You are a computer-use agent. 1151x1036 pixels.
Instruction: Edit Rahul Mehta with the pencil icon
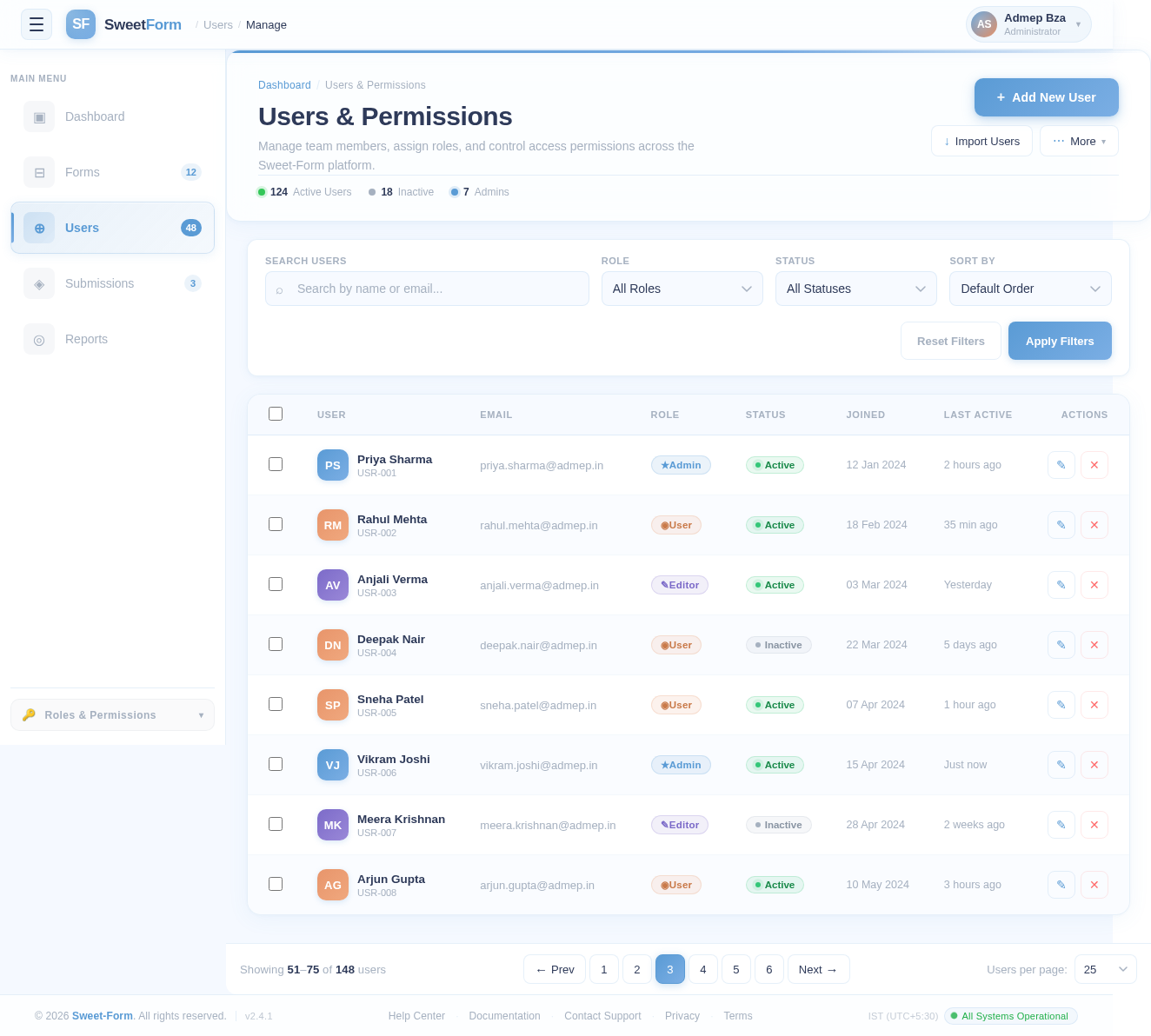click(x=1061, y=525)
